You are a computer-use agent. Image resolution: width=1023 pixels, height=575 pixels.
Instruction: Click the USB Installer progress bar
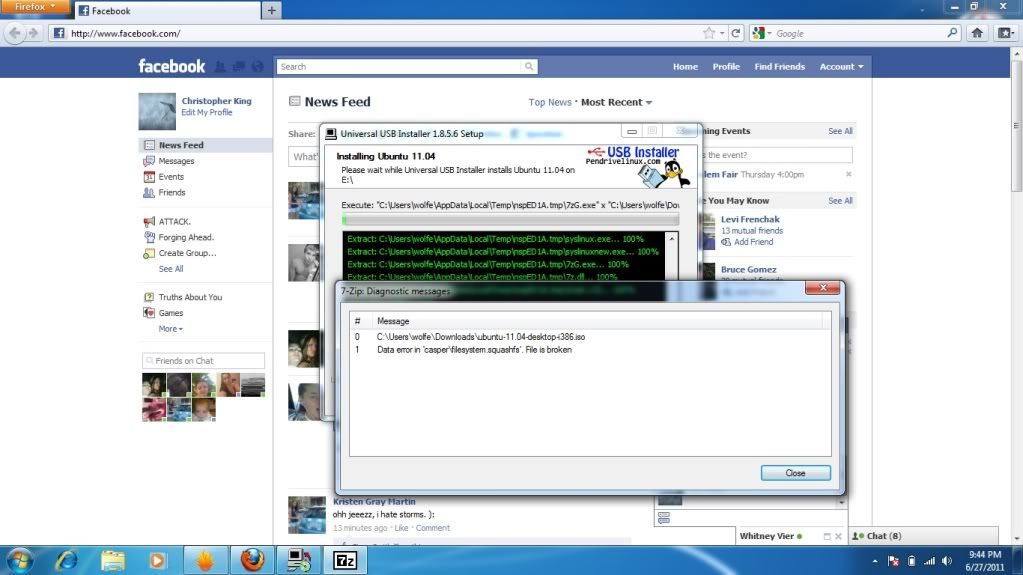[510, 220]
